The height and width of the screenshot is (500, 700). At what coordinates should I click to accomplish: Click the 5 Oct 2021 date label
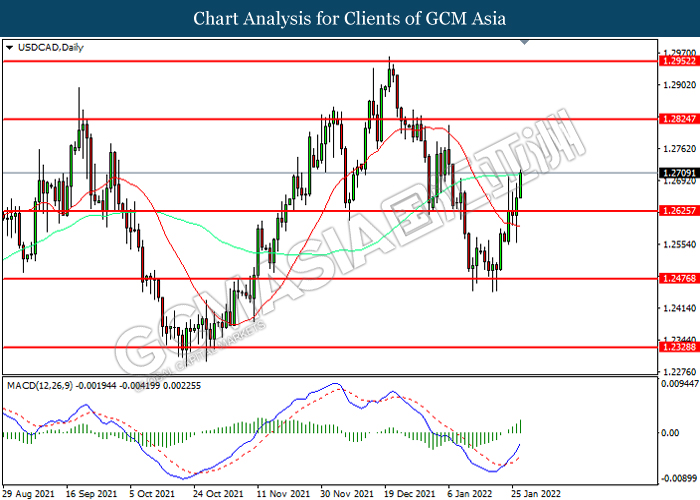coord(152,494)
